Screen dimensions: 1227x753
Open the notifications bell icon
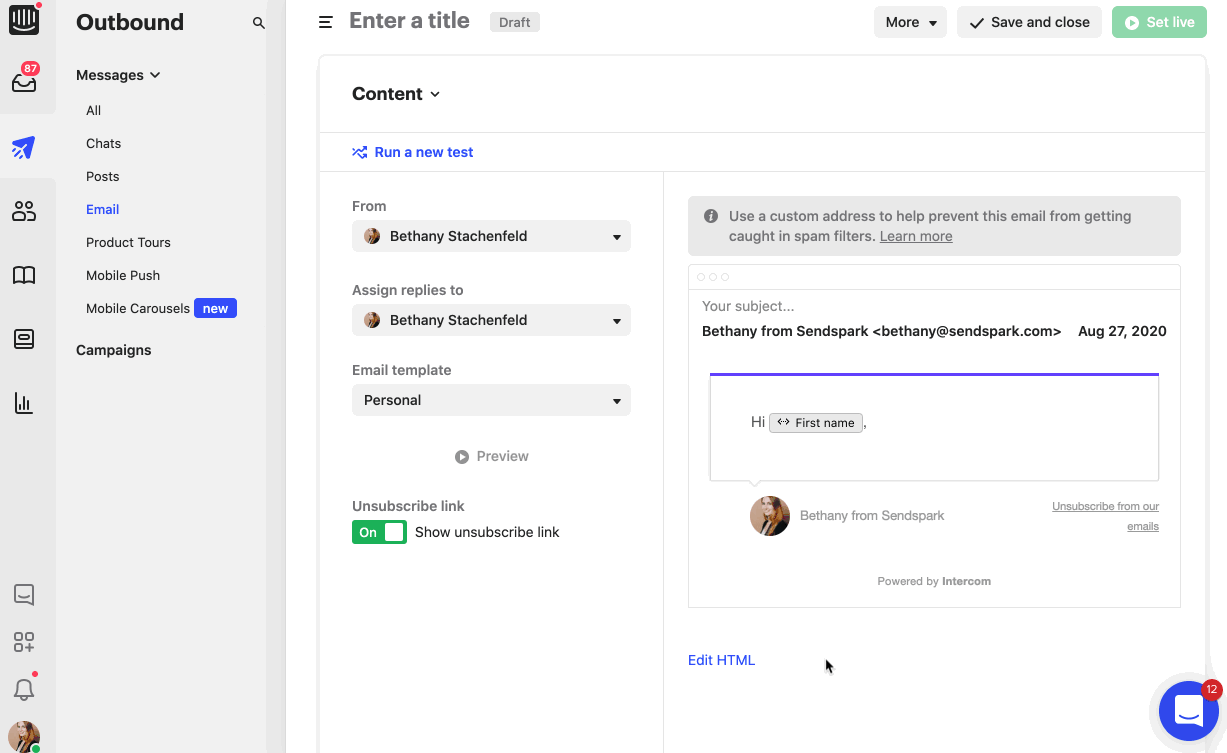click(24, 689)
